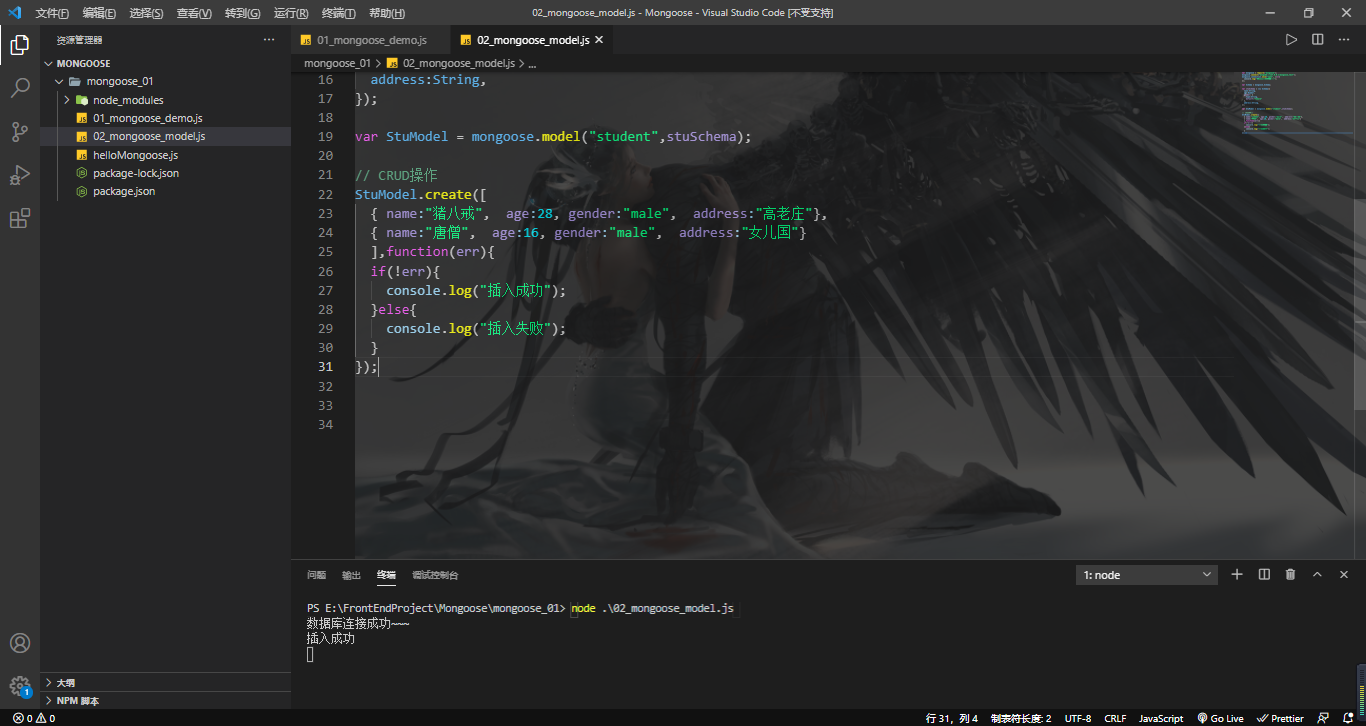
Task: Switch to the 调试控制台 panel tab
Action: point(435,575)
